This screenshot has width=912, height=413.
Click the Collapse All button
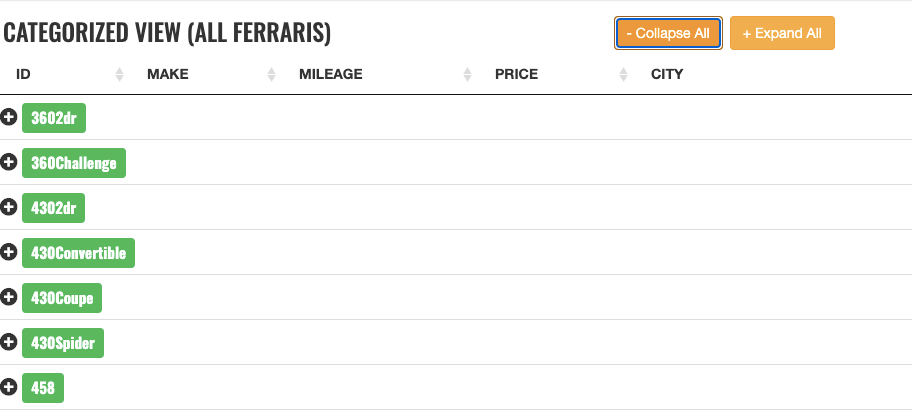668,33
